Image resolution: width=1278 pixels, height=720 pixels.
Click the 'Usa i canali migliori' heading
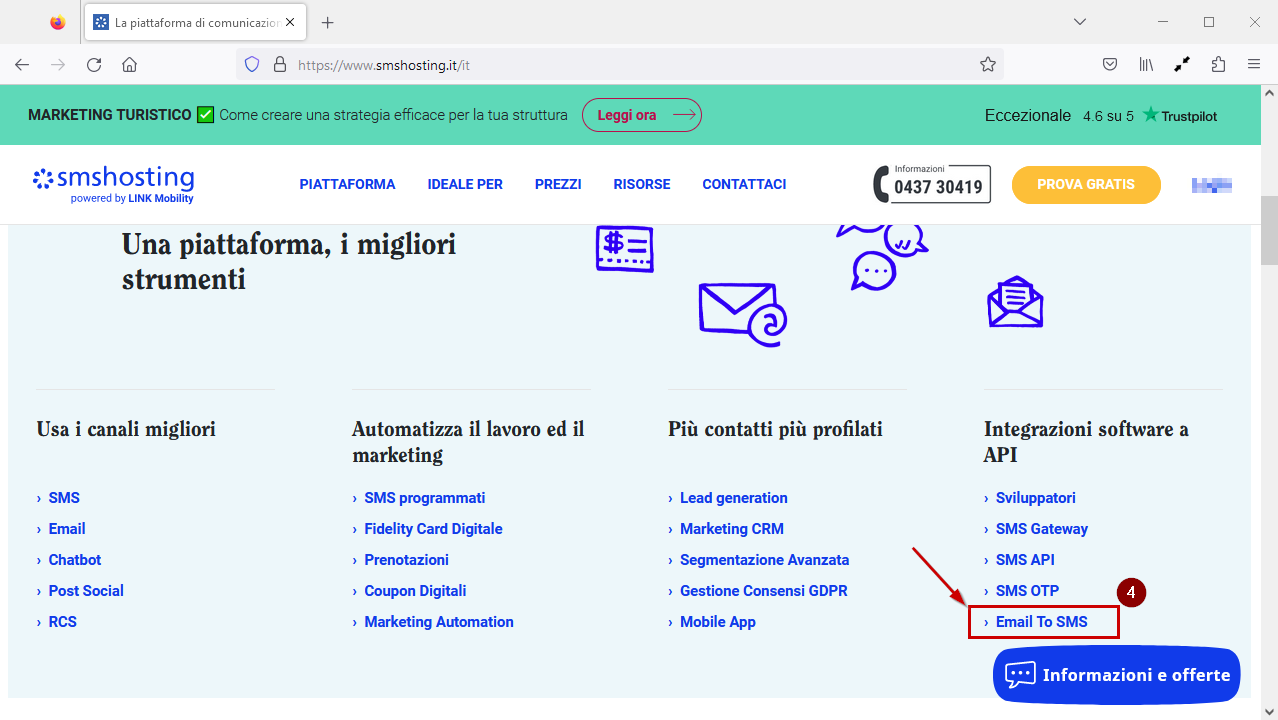click(126, 430)
